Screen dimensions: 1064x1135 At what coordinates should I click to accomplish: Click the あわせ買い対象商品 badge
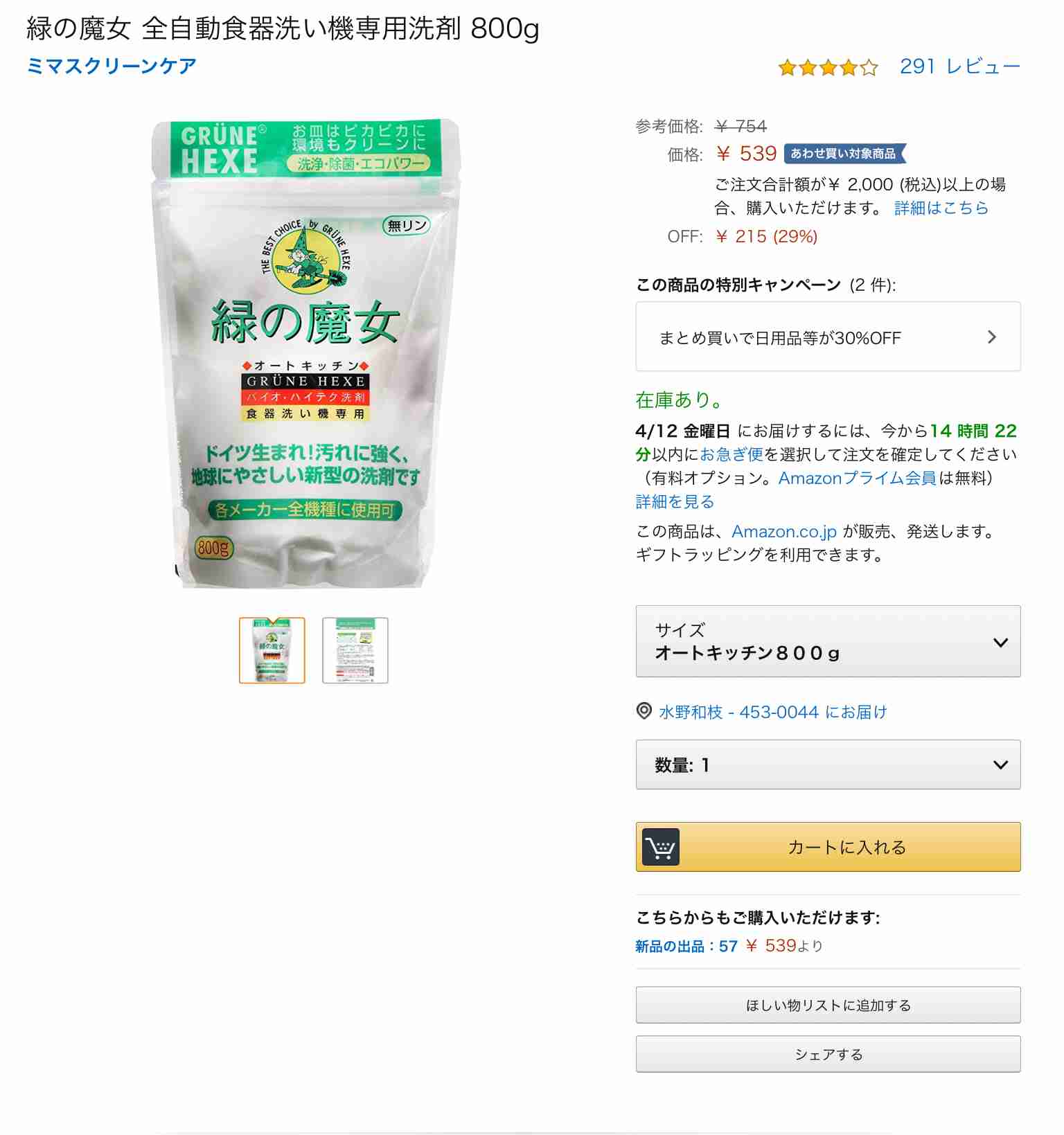[x=844, y=154]
